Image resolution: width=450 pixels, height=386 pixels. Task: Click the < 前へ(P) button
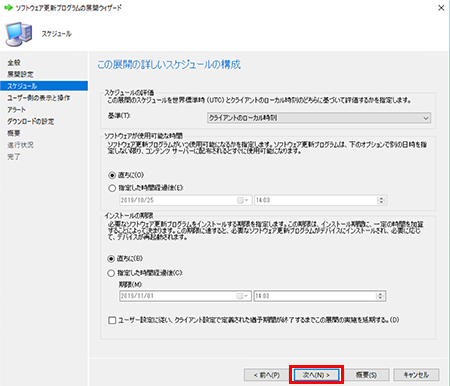pyautogui.click(x=267, y=375)
